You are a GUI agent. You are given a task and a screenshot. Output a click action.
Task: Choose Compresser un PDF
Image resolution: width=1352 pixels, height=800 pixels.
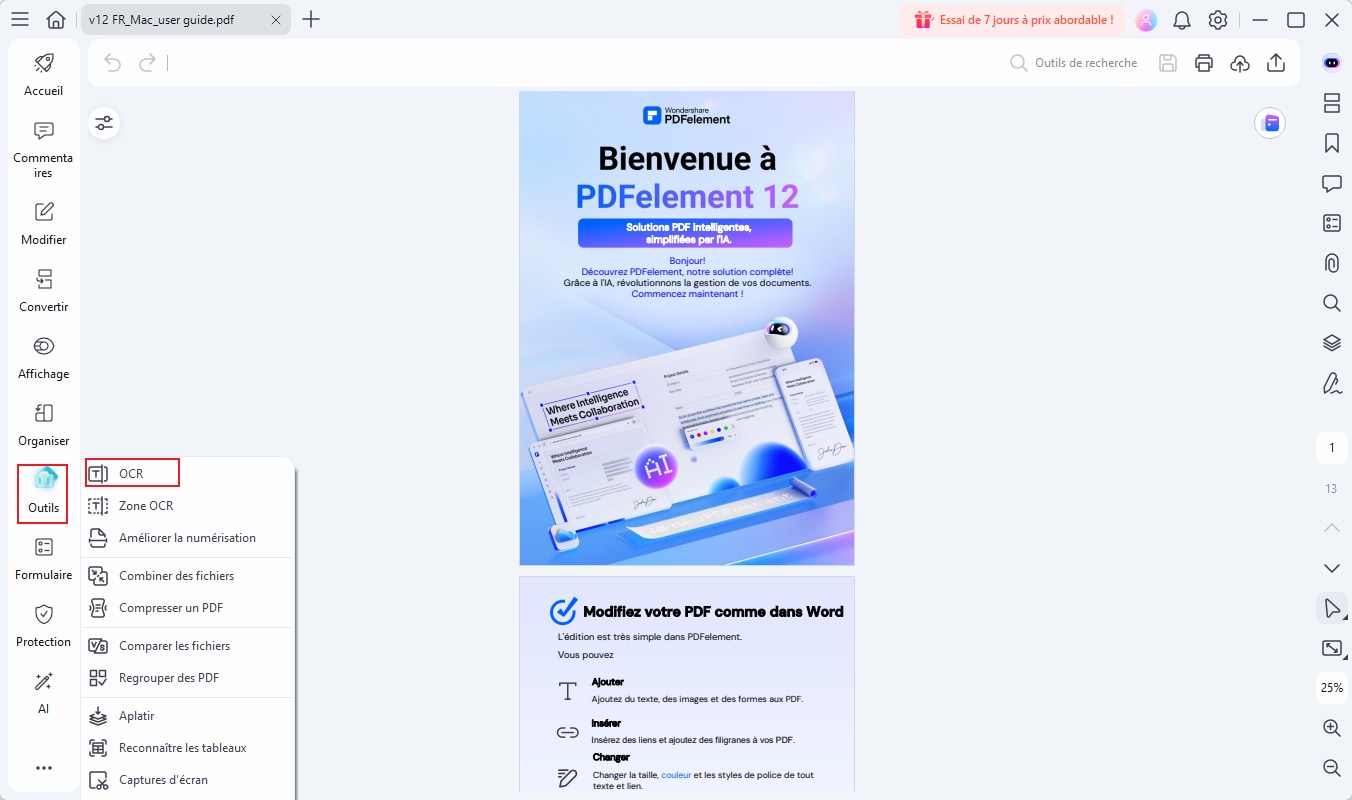point(189,608)
